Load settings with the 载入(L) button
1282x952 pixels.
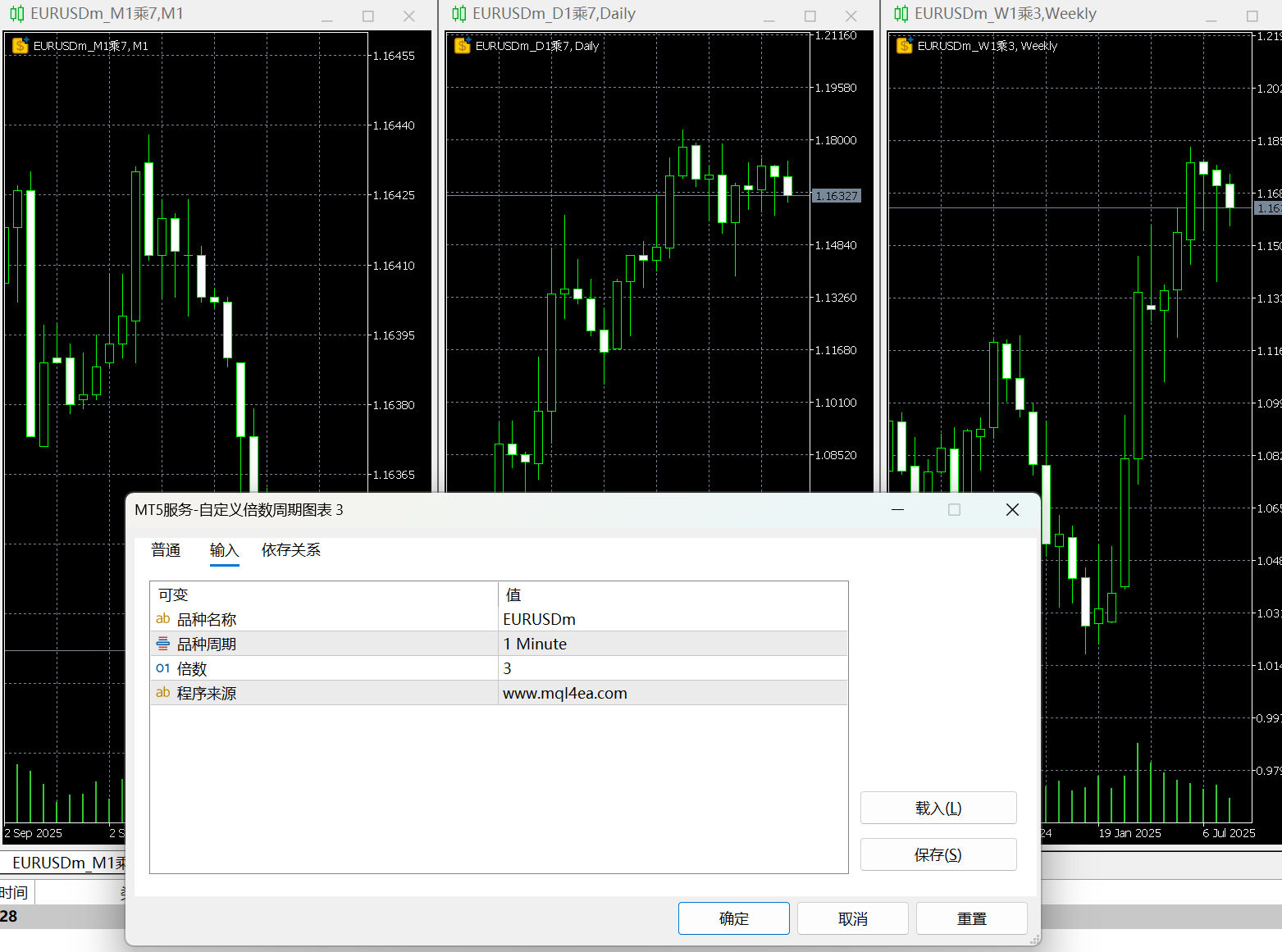pyautogui.click(x=938, y=808)
